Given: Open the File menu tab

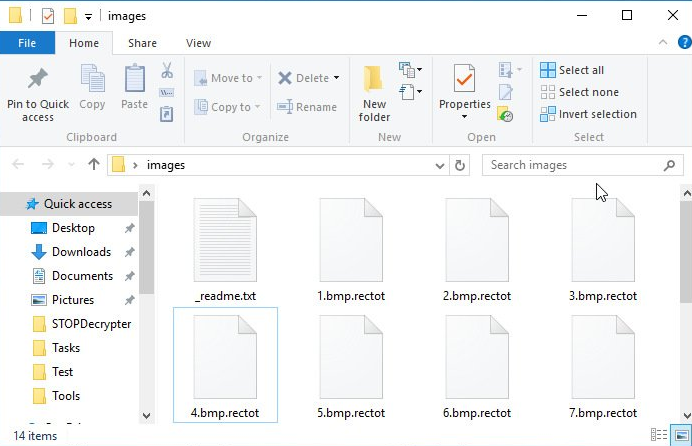Looking at the screenshot, I should 27,43.
